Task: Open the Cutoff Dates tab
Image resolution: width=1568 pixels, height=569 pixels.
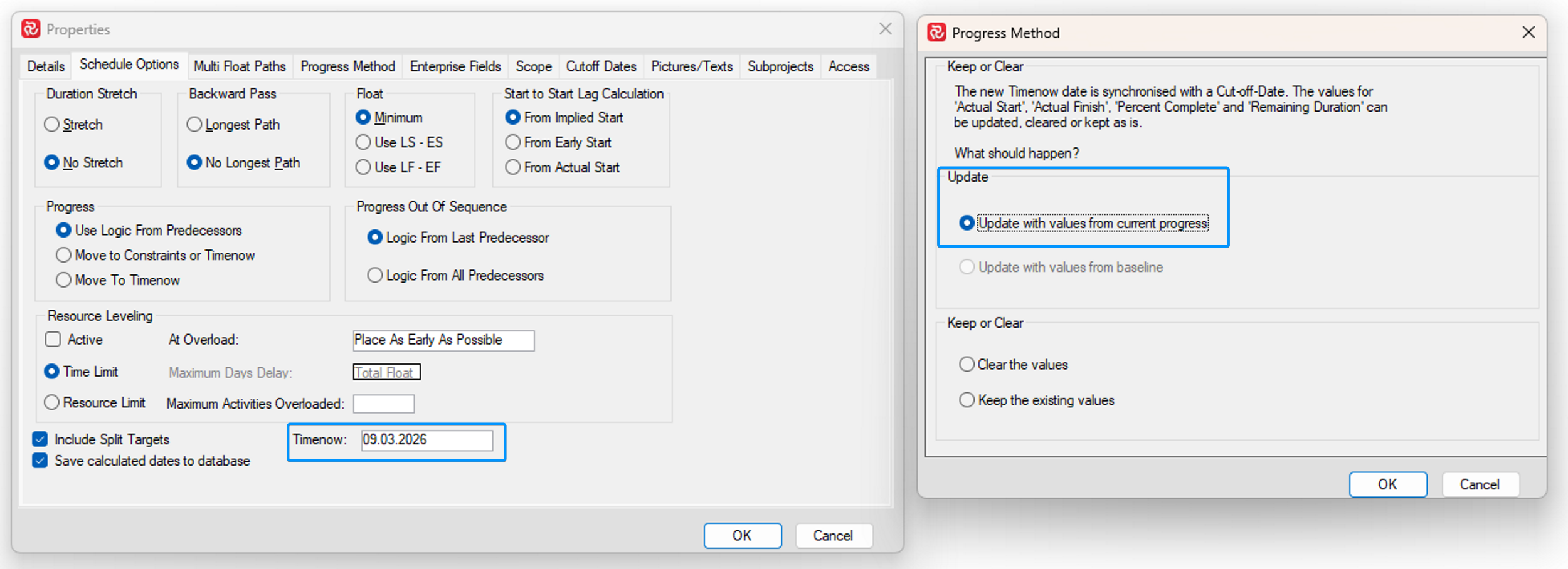Action: point(601,66)
